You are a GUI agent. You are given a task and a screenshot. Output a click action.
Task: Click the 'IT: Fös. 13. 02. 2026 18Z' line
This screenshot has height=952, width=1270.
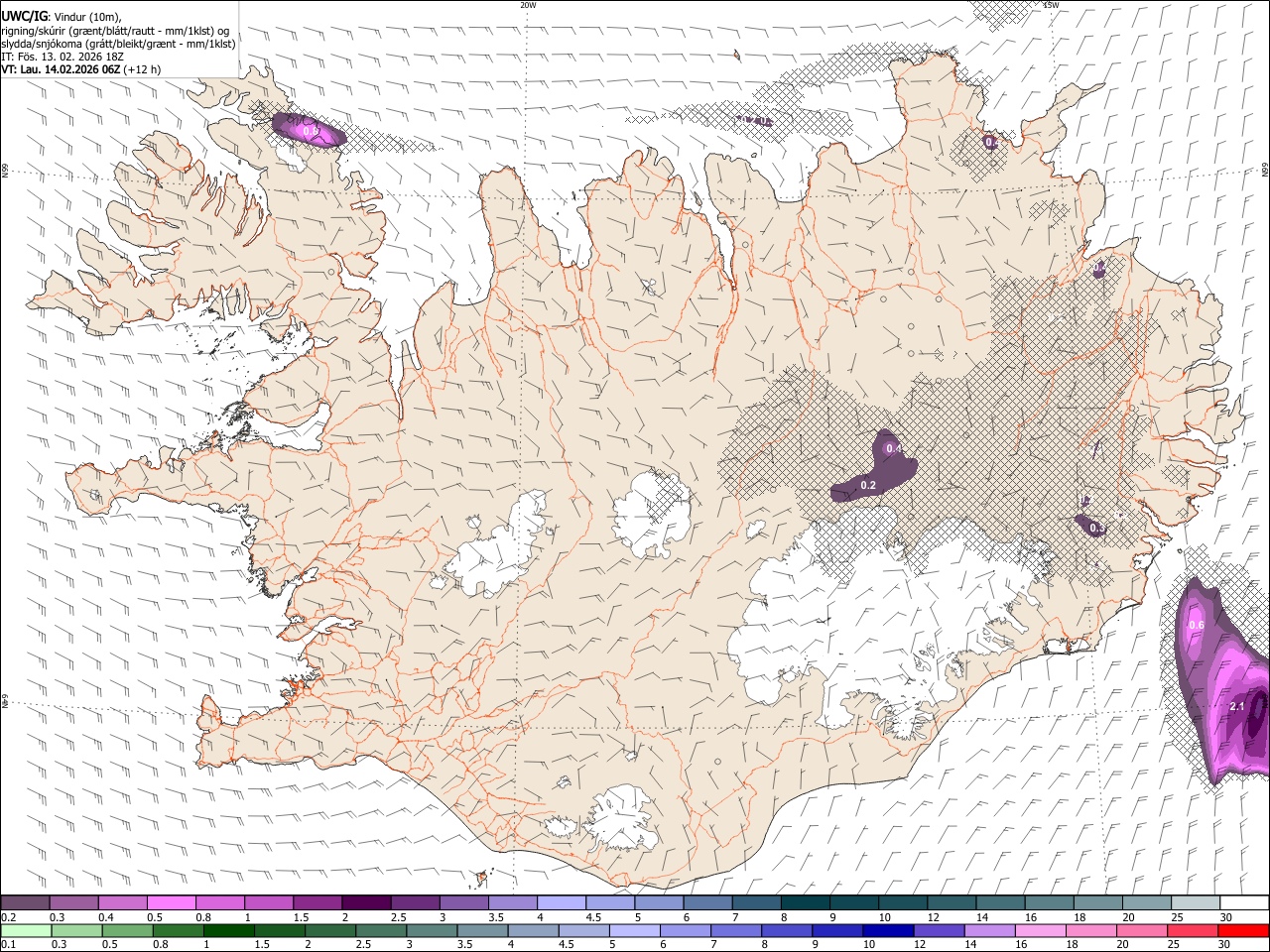tap(63, 57)
